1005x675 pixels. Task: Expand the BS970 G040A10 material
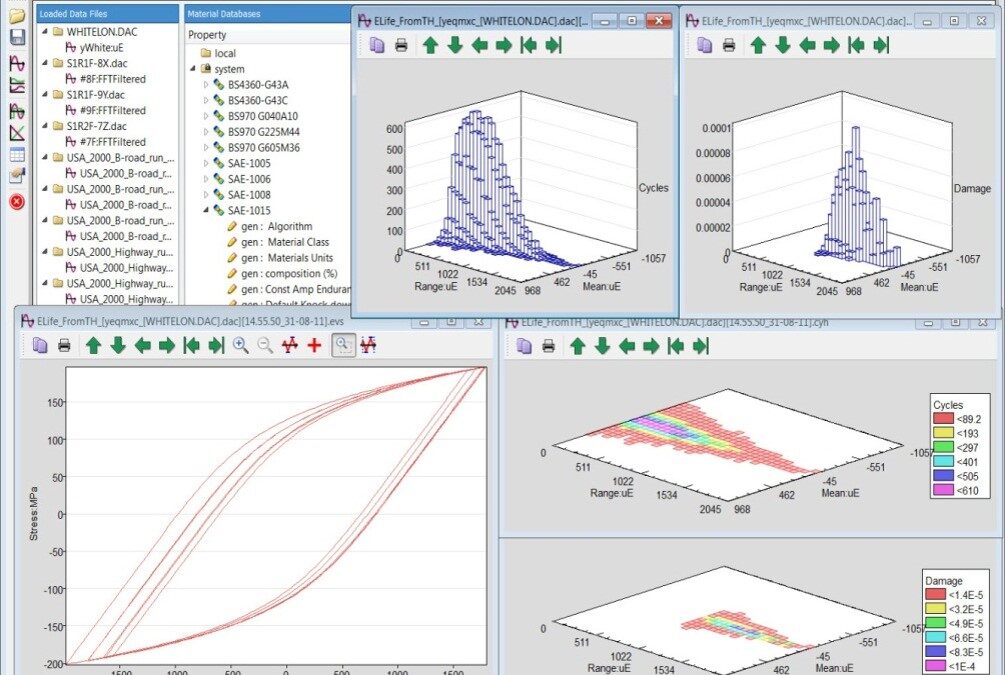[206, 116]
